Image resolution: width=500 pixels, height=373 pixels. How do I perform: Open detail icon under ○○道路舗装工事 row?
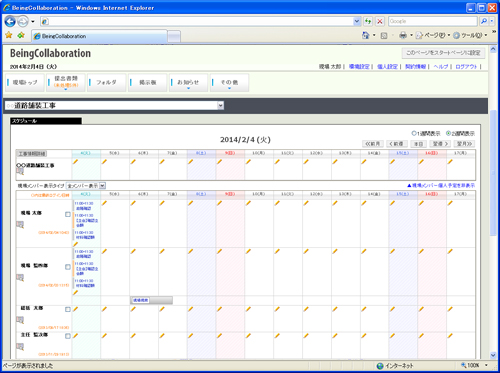(x=20, y=171)
